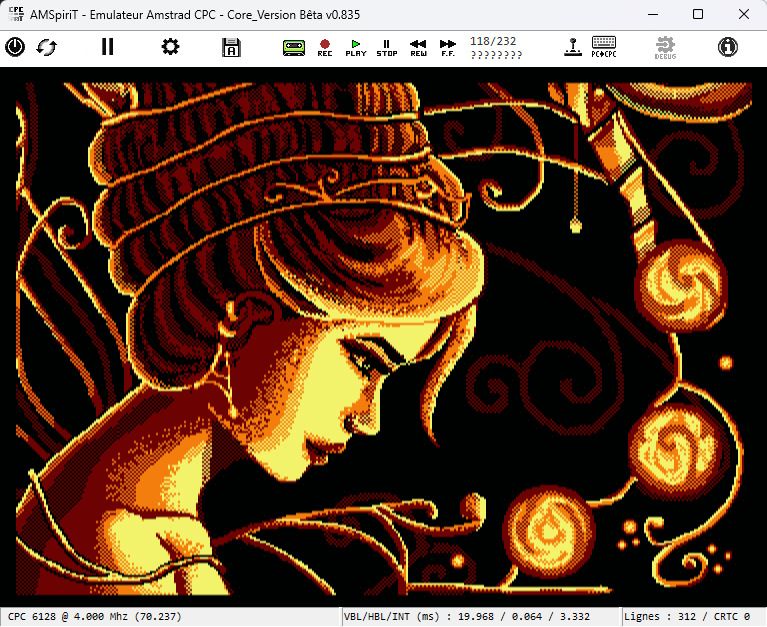Viewport: 767px width, 627px height.
Task: Reset the emulator with the circular arrows icon
Action: point(46,47)
